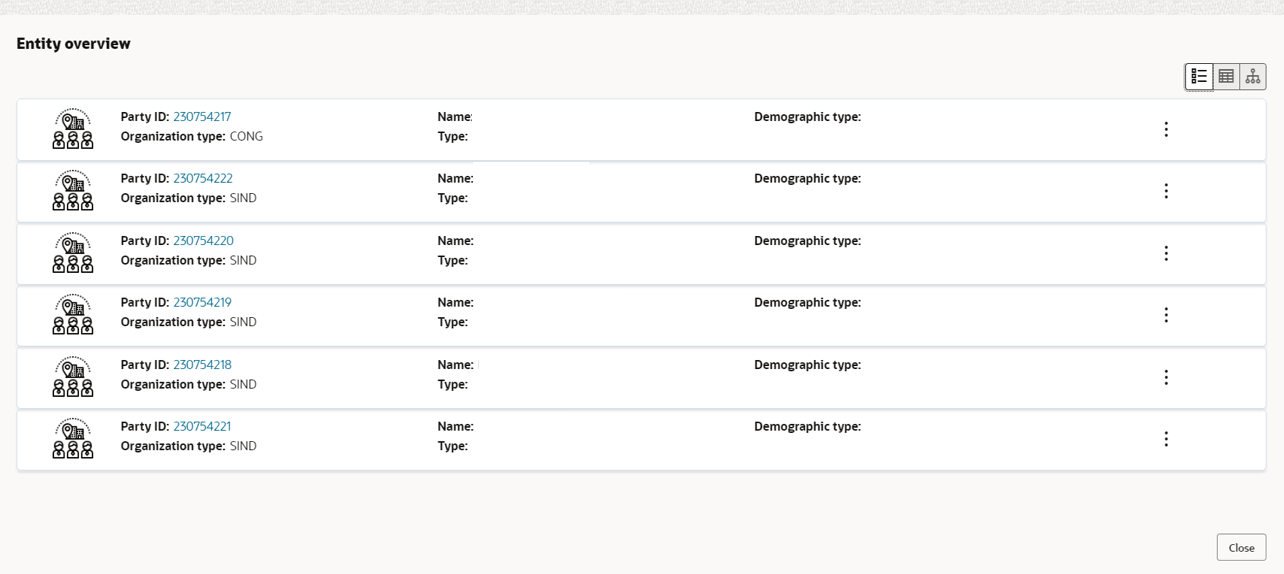Switch to hierarchy tree view

tap(1253, 77)
